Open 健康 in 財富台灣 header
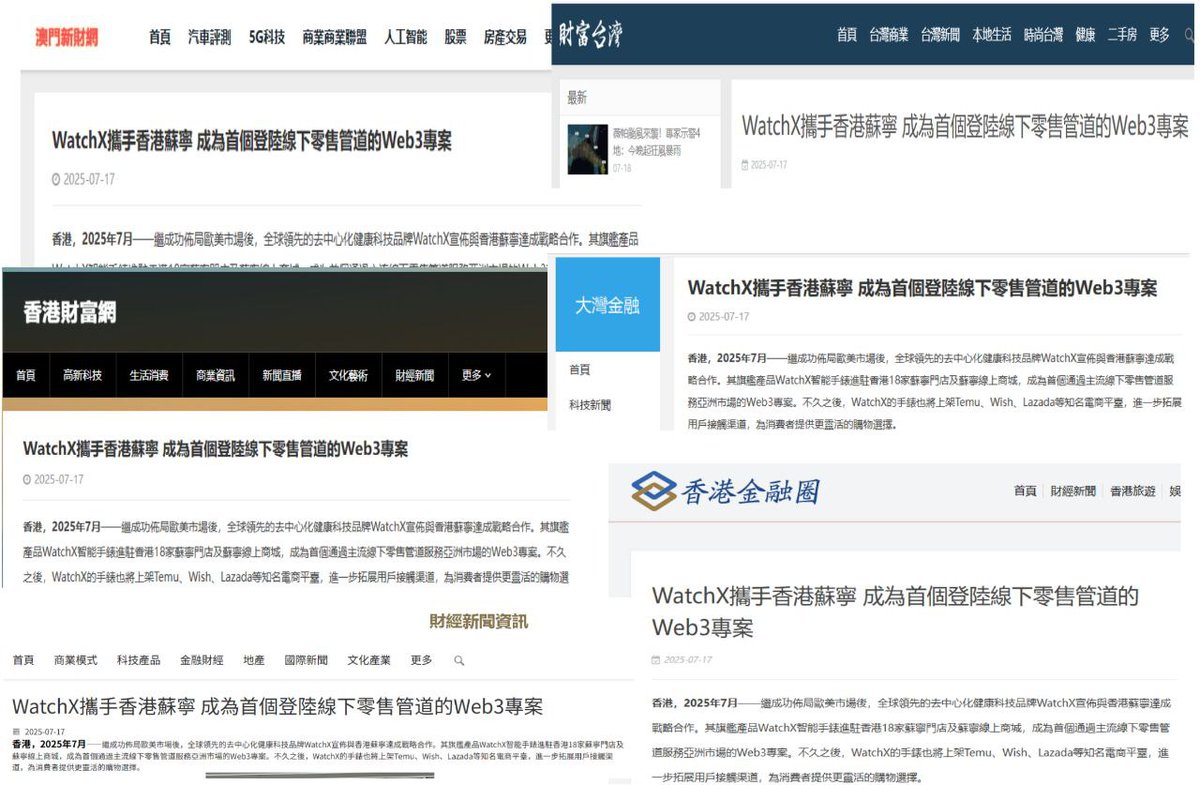 [1086, 34]
